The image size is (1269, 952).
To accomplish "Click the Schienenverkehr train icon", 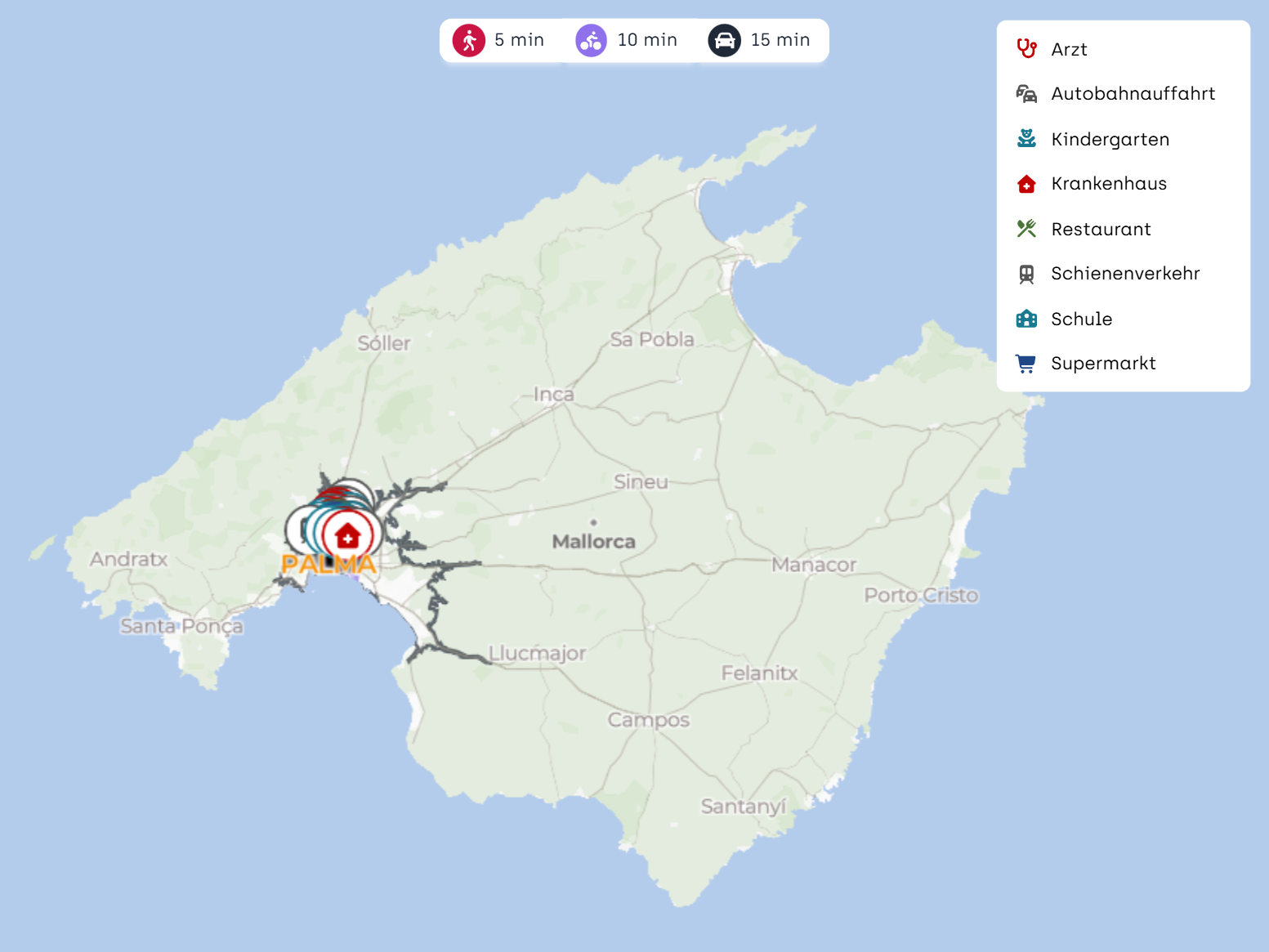I will [x=1026, y=274].
